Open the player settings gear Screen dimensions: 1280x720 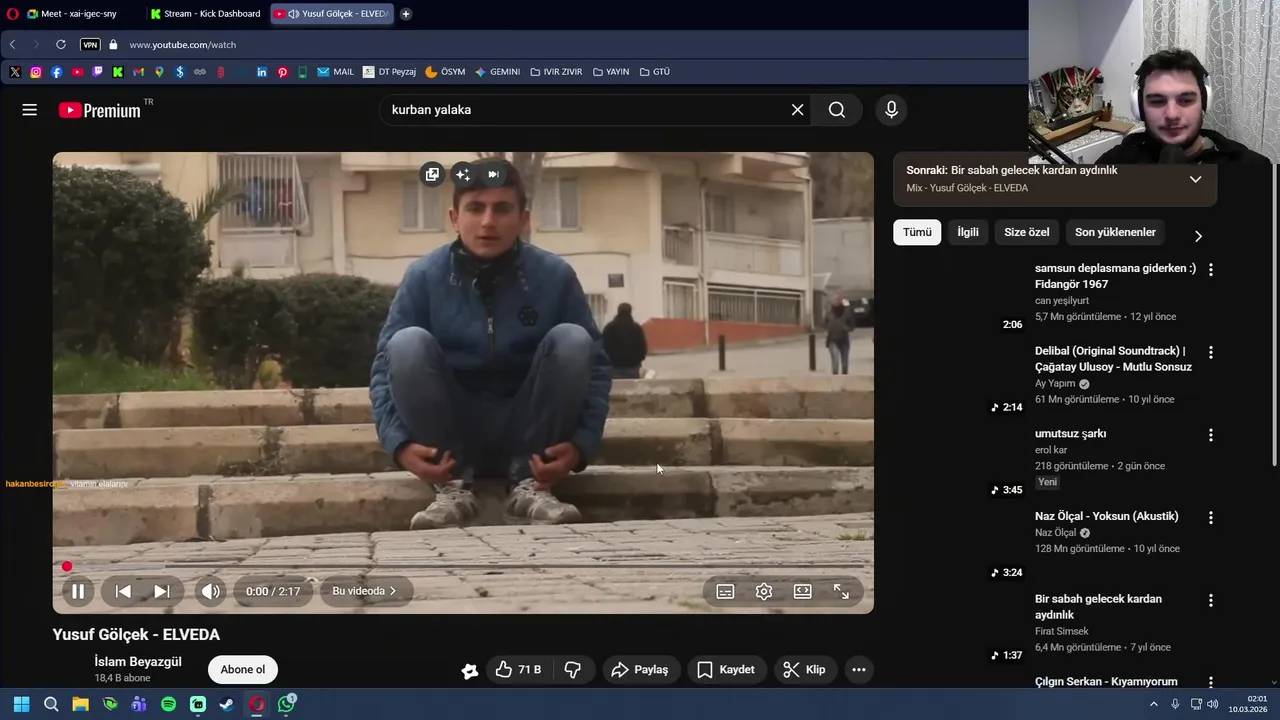pos(764,591)
